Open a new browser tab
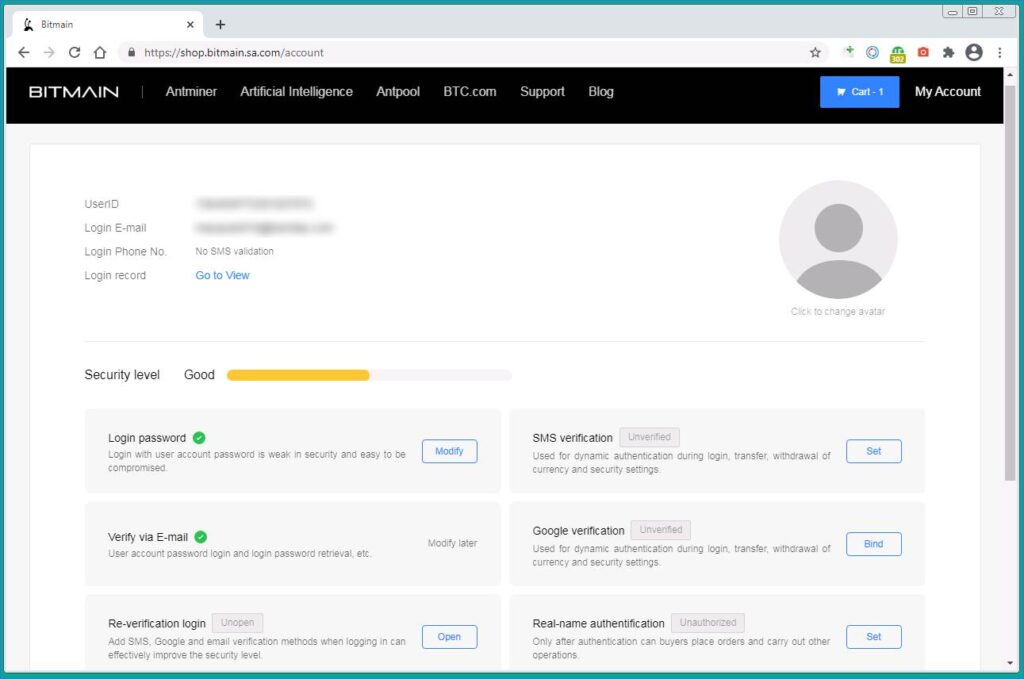 click(220, 25)
